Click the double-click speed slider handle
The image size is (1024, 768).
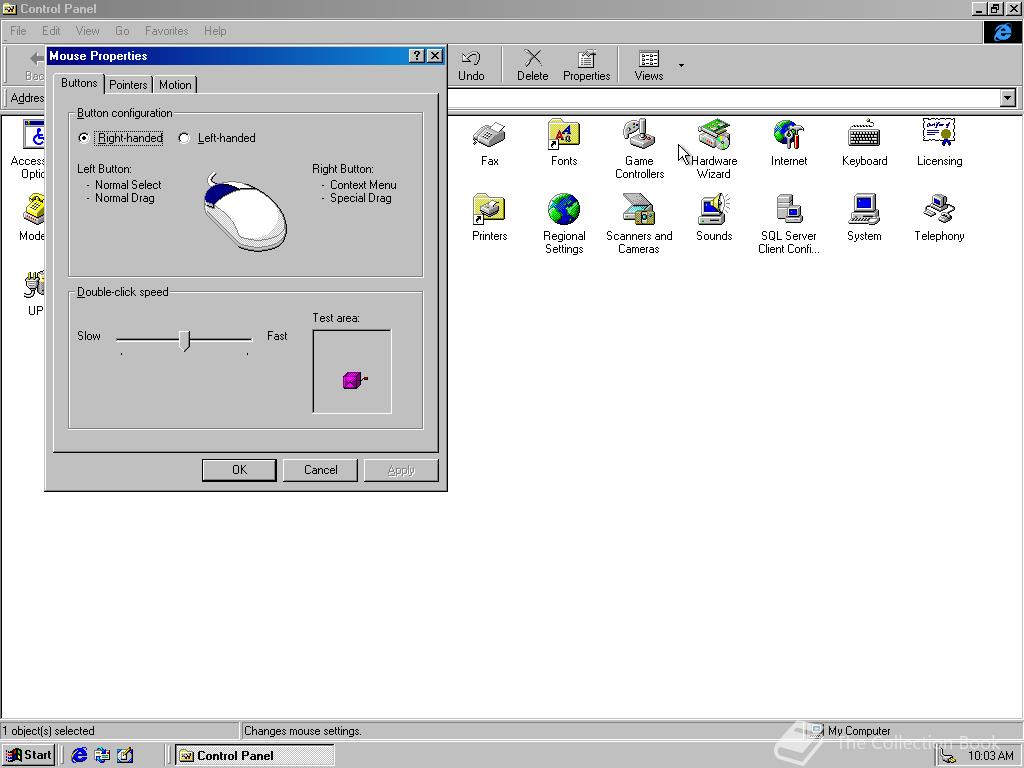point(184,340)
